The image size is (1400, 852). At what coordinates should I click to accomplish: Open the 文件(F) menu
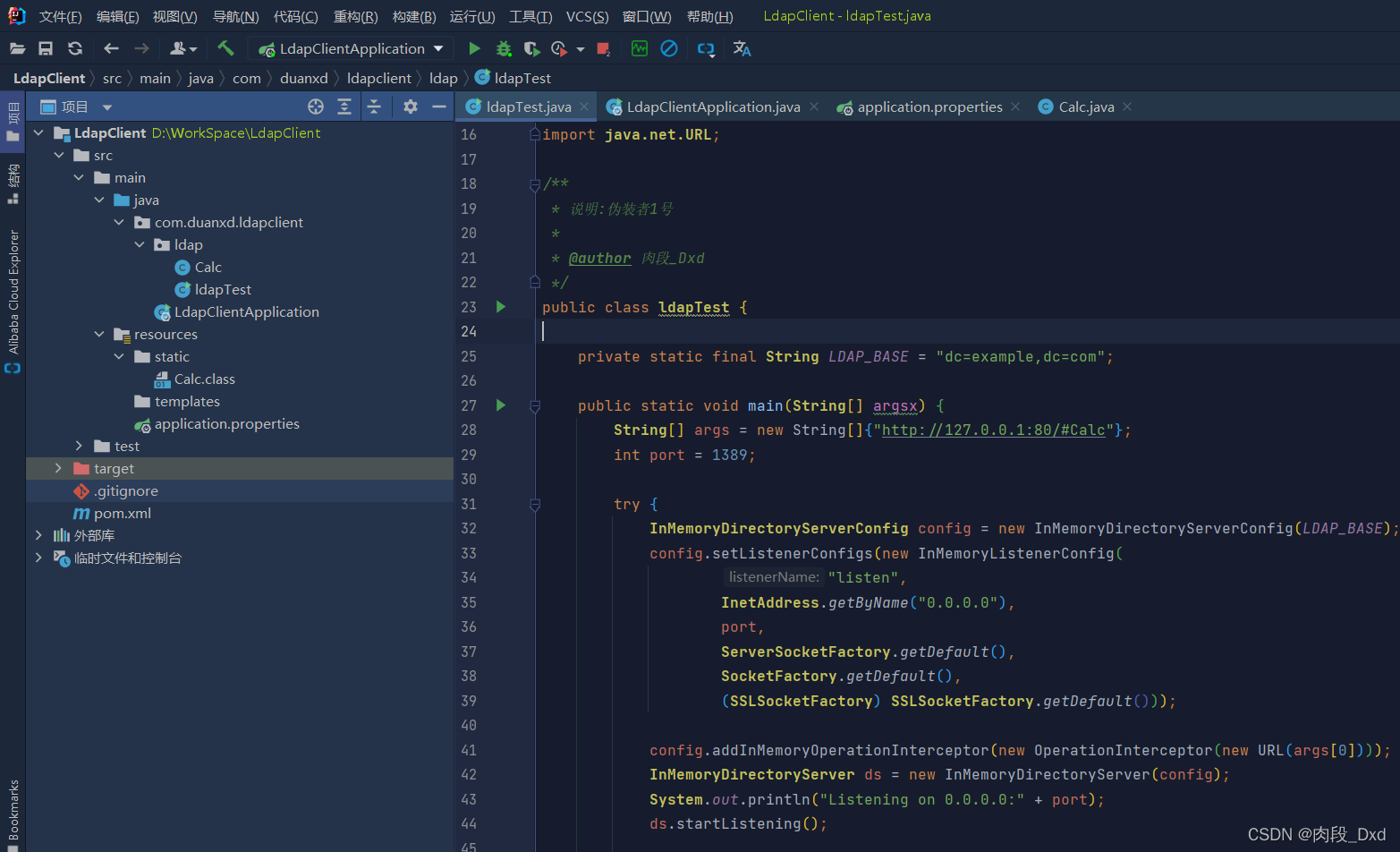[x=61, y=16]
